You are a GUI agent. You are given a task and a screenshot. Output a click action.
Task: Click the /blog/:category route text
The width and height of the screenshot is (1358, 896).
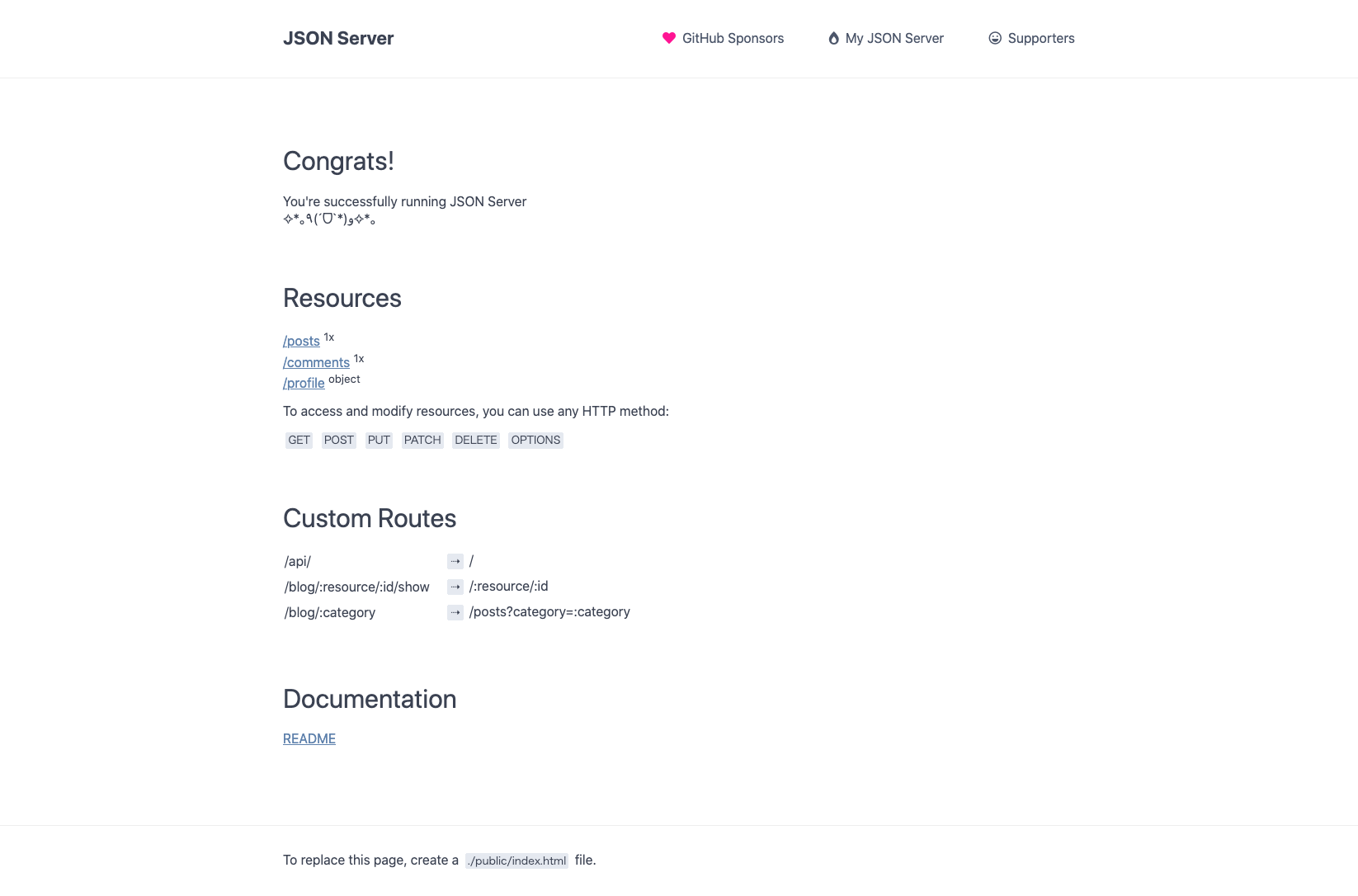tap(330, 612)
